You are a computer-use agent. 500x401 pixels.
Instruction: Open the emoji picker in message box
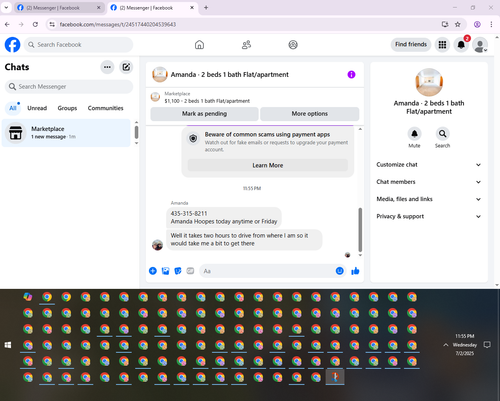(x=339, y=271)
